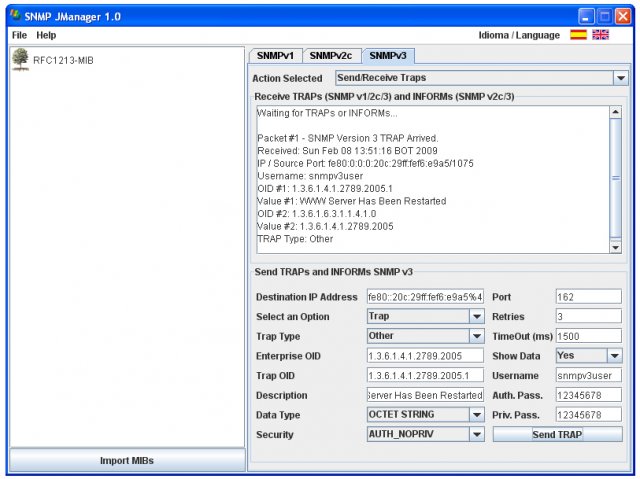Viewport: 640px width, 479px height.
Task: Click the Trap OID field
Action: click(425, 375)
